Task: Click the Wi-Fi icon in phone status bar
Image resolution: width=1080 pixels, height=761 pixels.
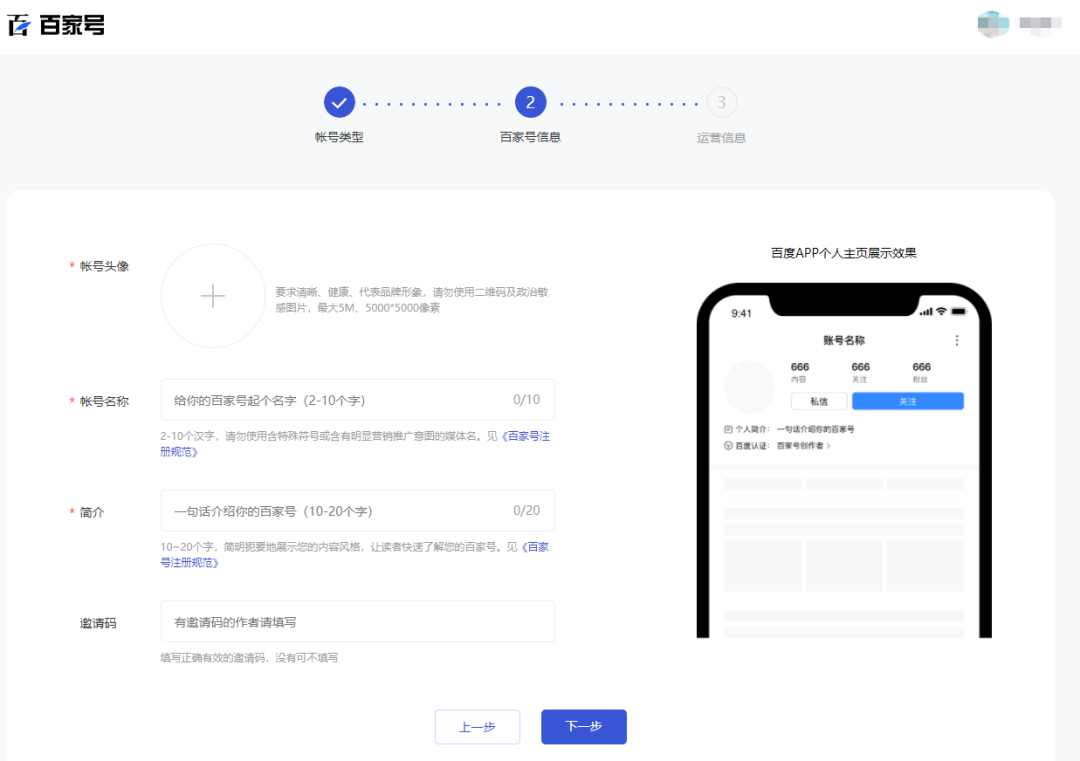Action: pos(941,312)
